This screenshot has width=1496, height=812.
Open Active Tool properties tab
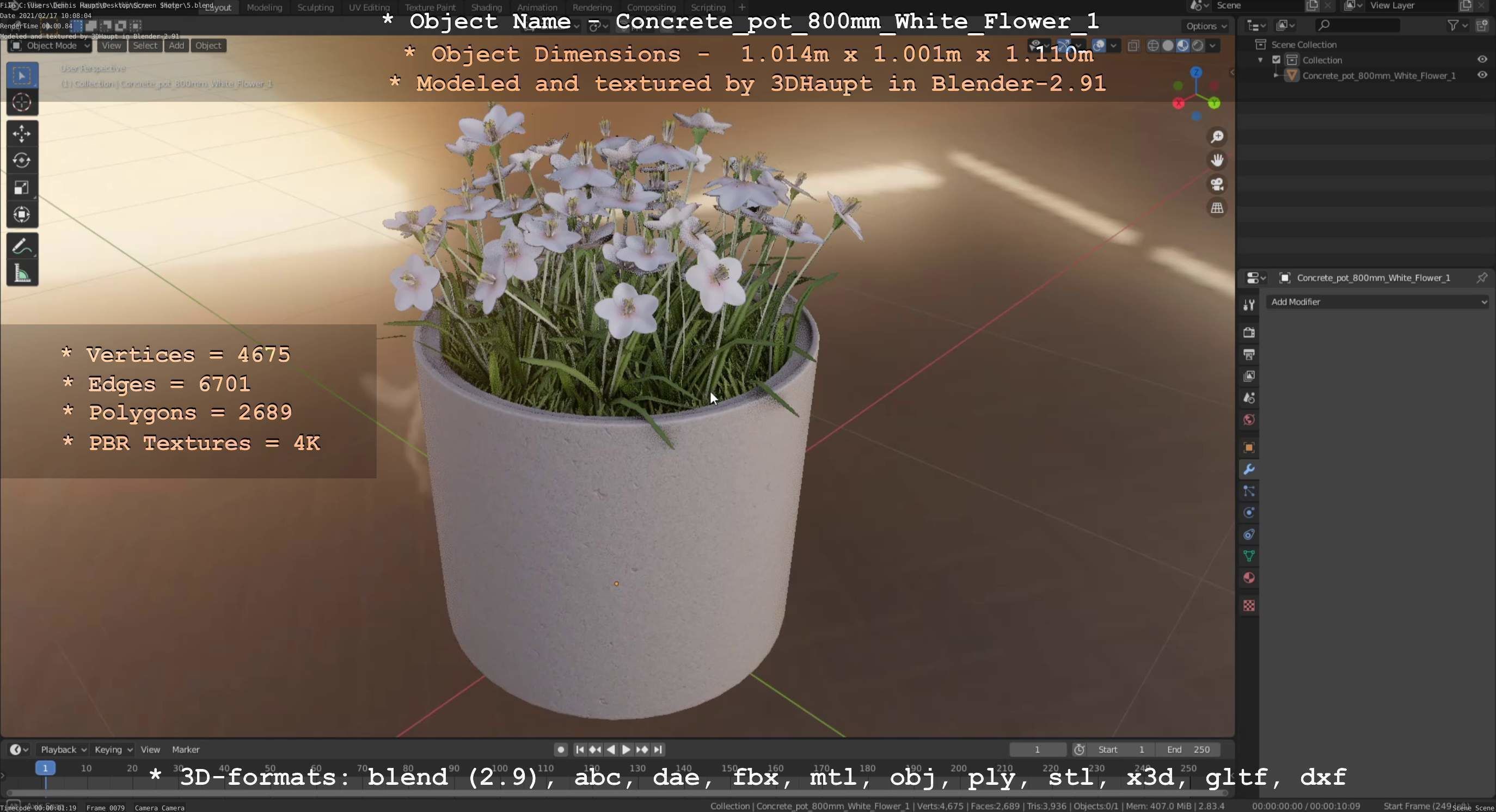(x=1249, y=305)
